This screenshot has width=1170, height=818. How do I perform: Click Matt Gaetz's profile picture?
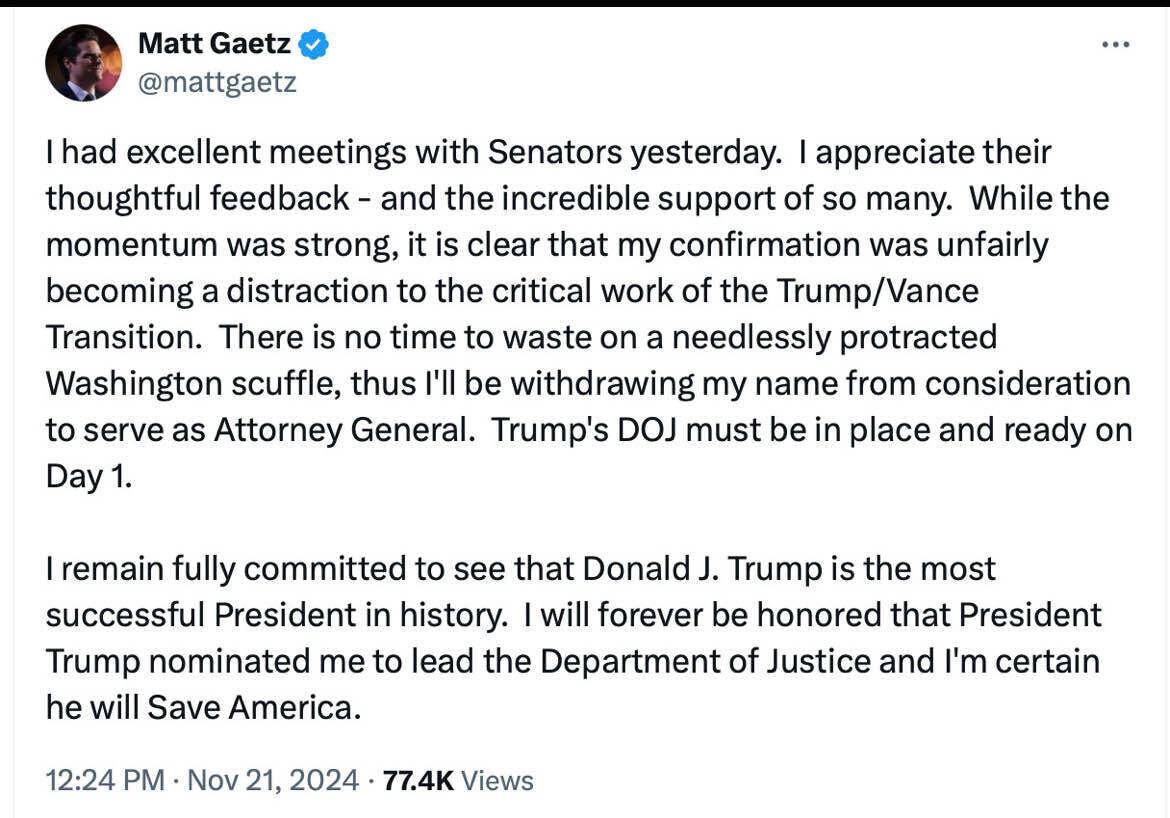pyautogui.click(x=84, y=62)
